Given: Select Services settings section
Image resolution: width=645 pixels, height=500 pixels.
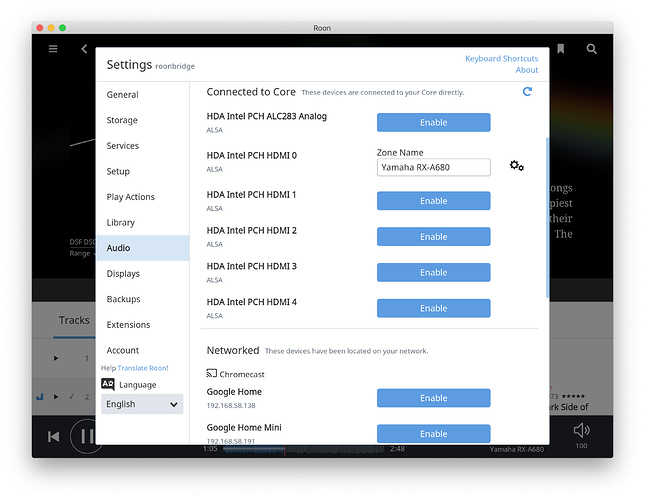Looking at the screenshot, I should point(142,146).
